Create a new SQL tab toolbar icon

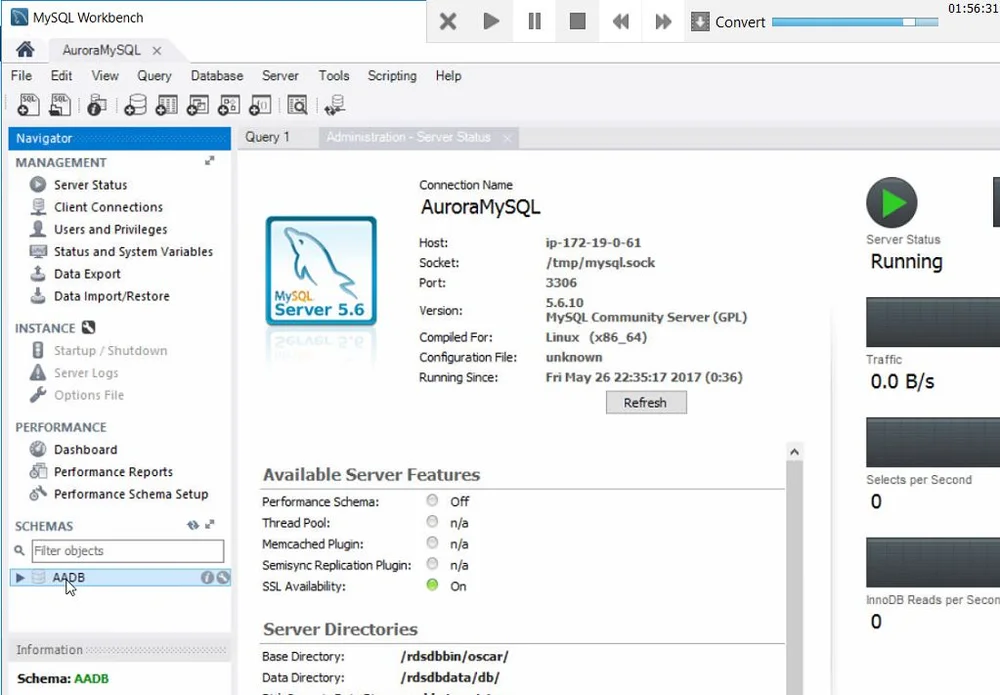pyautogui.click(x=28, y=105)
